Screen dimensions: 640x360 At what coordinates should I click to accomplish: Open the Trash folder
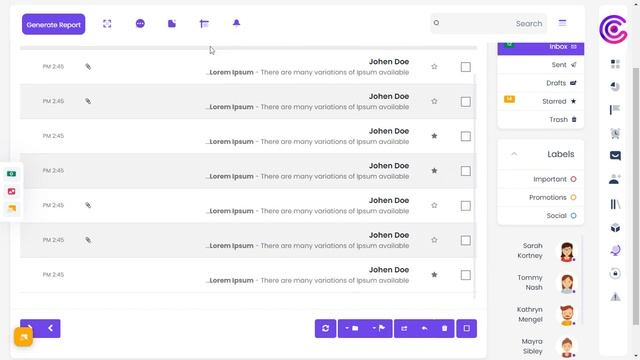click(x=540, y=120)
